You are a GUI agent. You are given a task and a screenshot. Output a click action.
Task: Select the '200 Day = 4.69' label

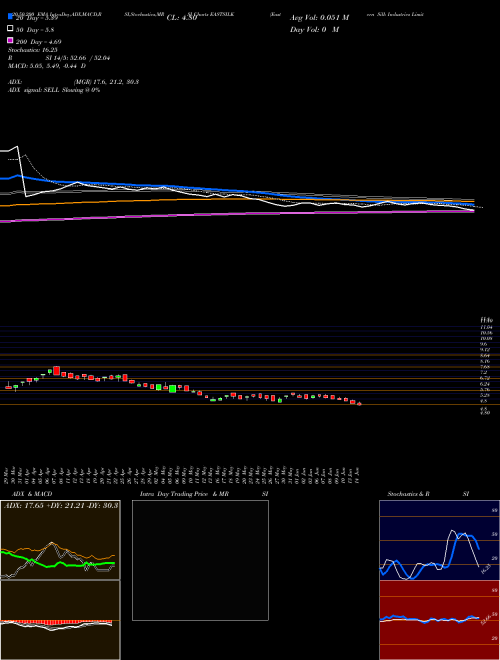pyautogui.click(x=39, y=42)
